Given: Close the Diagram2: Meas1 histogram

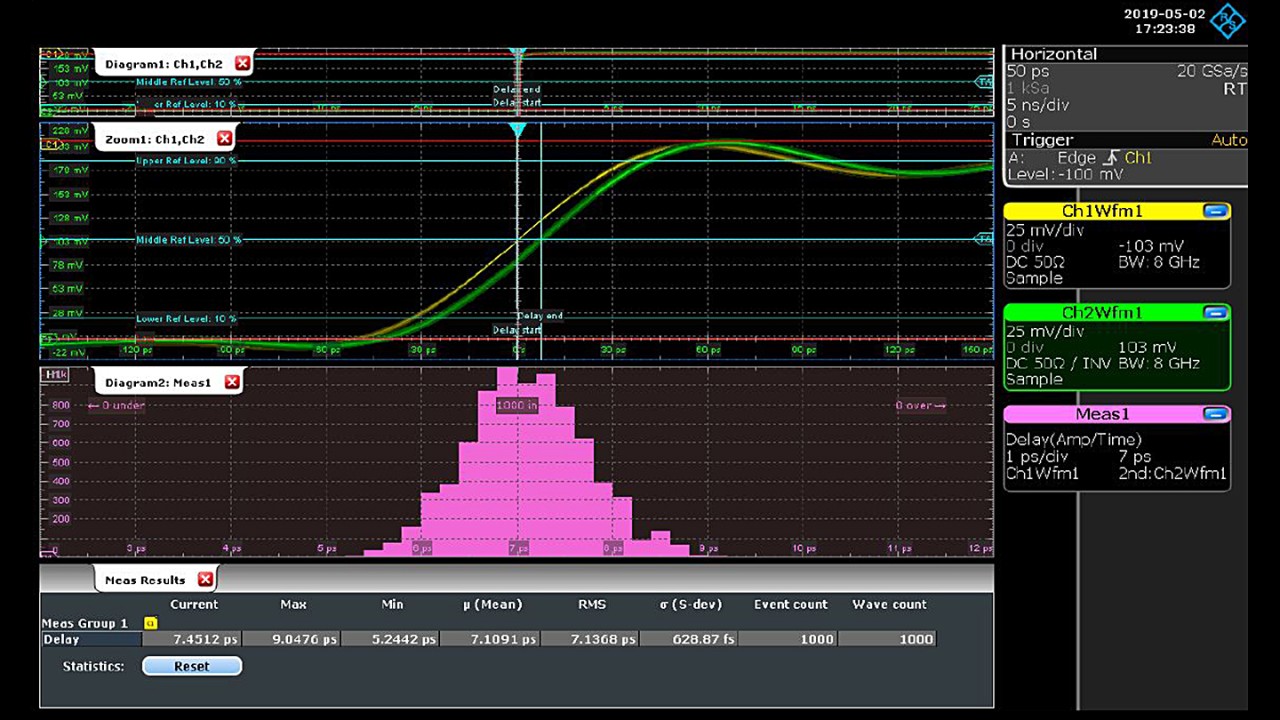Looking at the screenshot, I should coord(232,382).
